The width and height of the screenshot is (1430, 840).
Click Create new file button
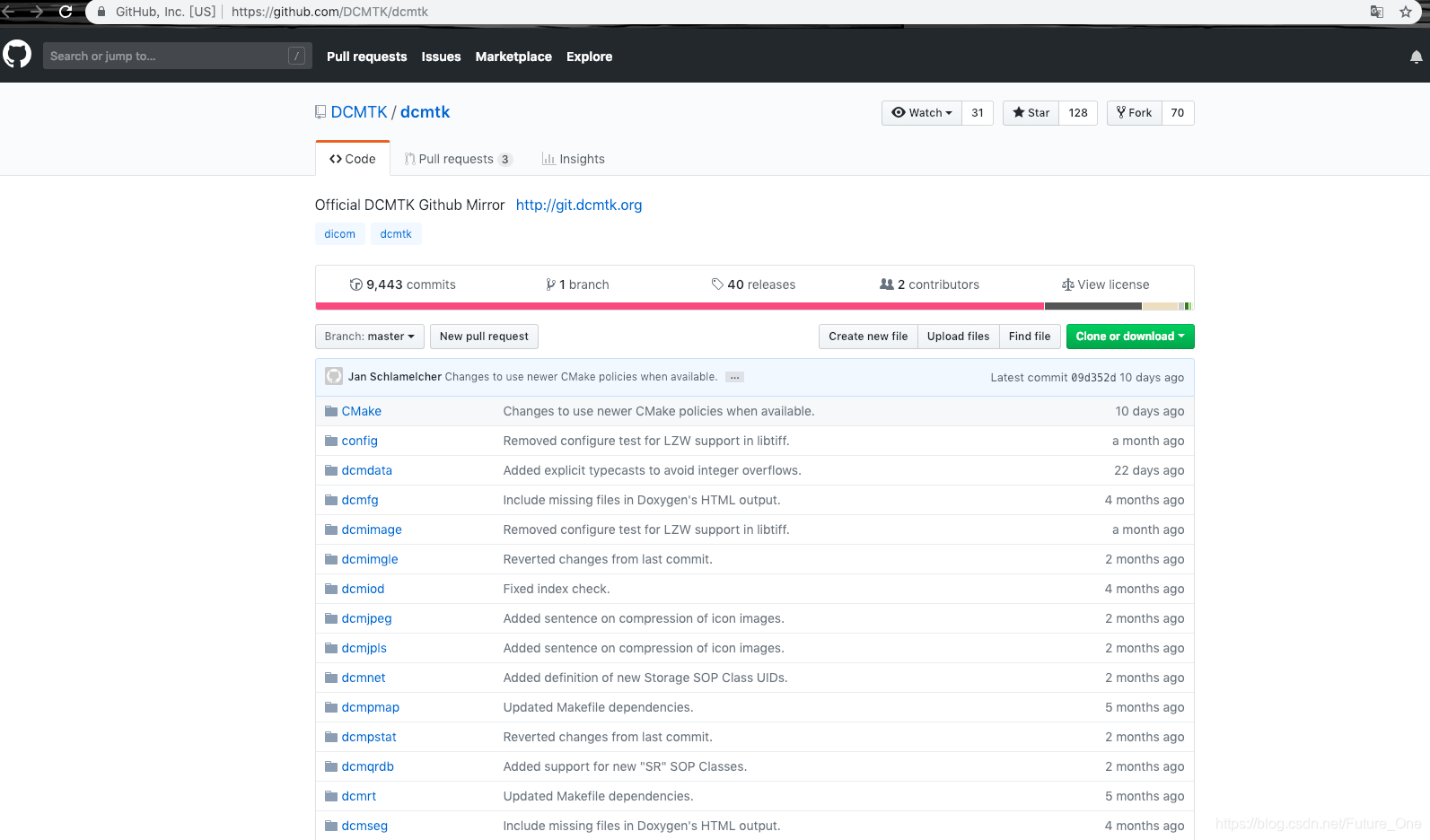[x=868, y=337]
